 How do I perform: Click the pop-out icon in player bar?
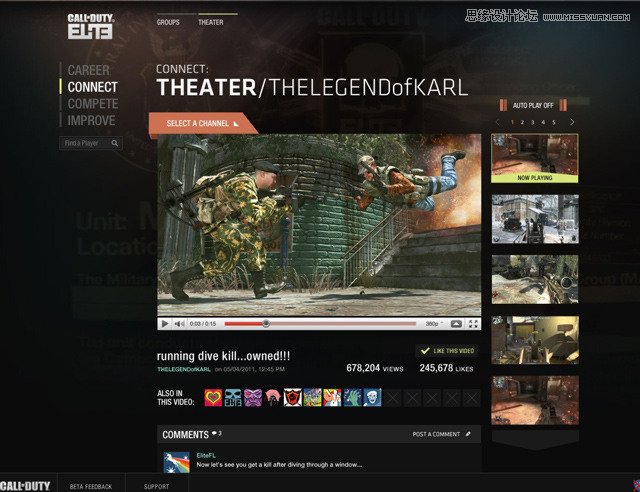coord(456,324)
